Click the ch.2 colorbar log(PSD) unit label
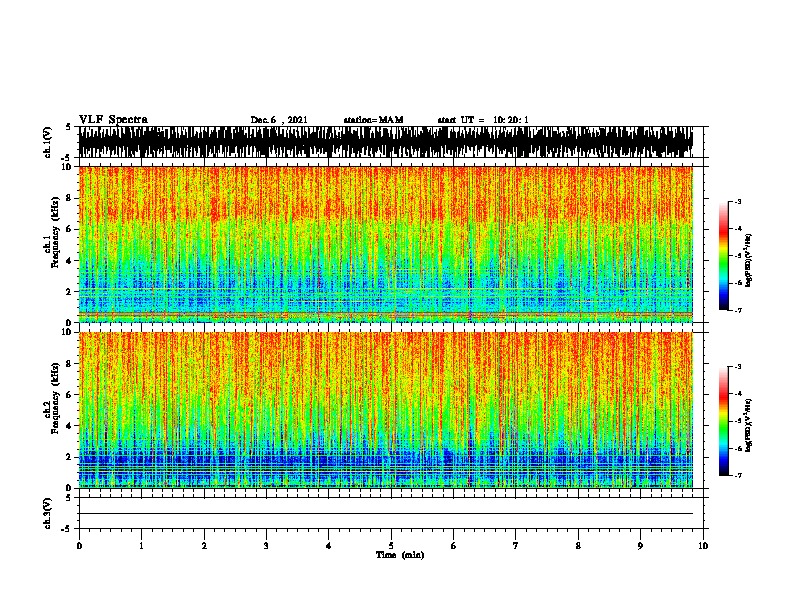Screen dimensions: 792x612 pyautogui.click(x=749, y=425)
